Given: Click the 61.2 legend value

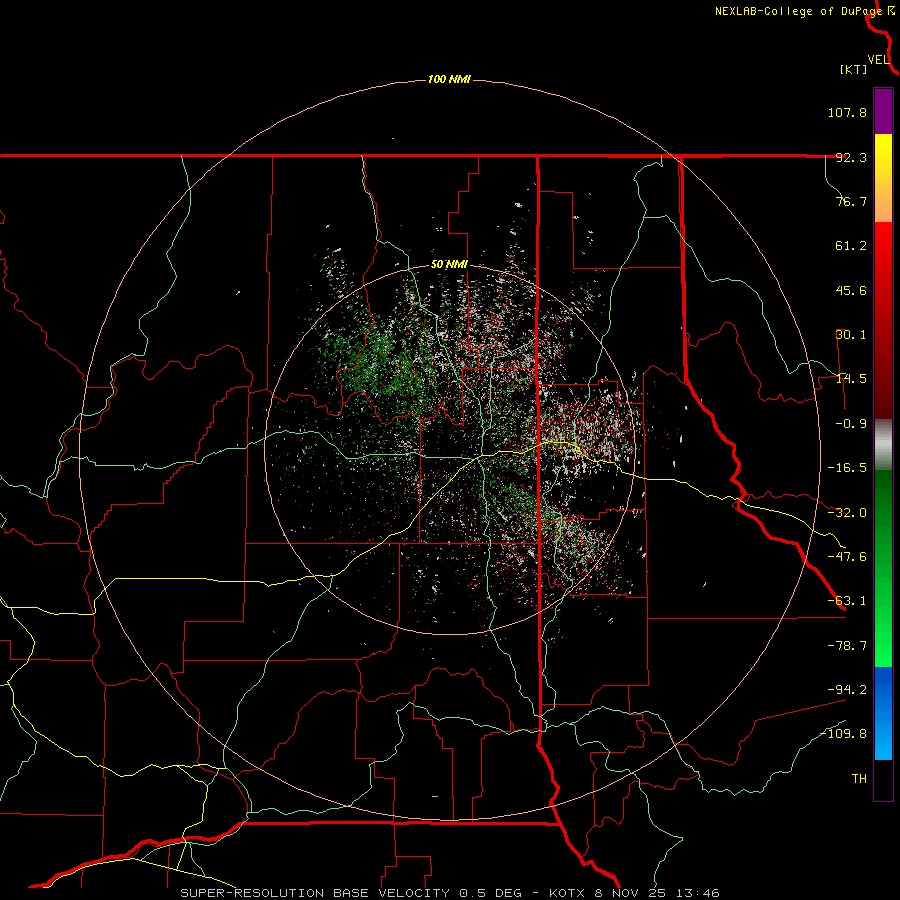Looking at the screenshot, I should point(851,246).
